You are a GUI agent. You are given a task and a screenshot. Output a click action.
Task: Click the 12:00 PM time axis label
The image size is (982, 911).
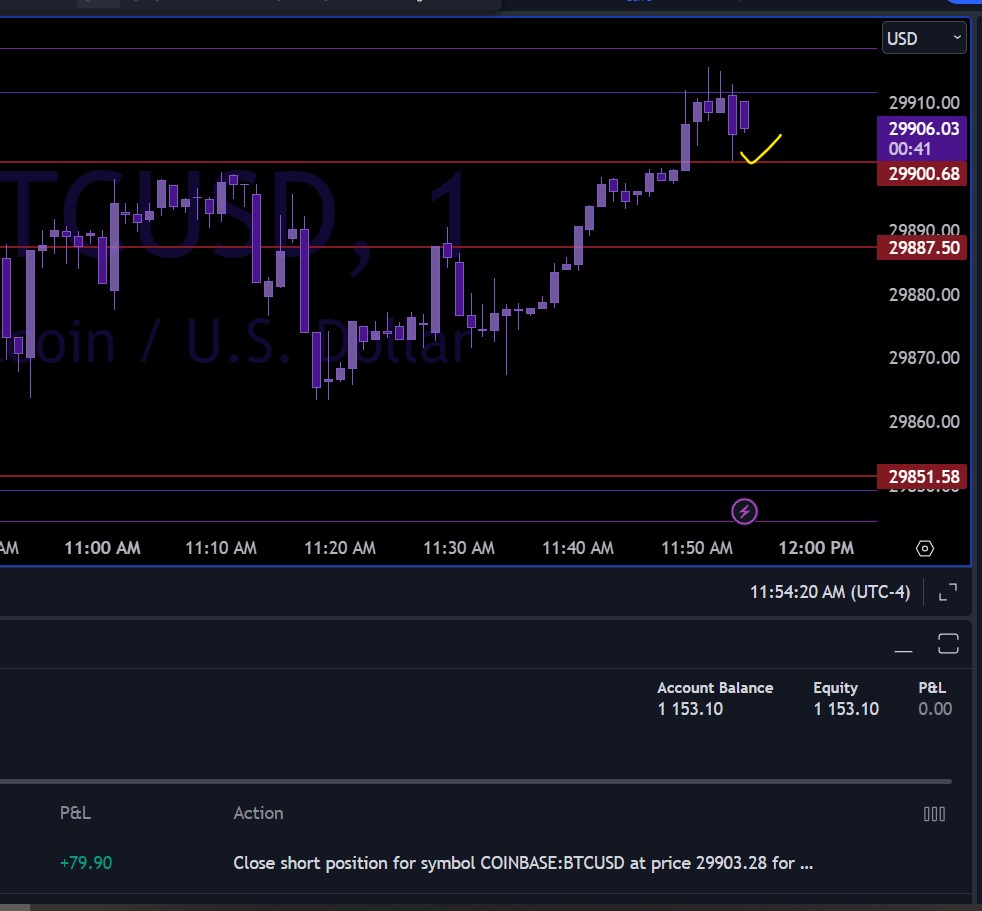coord(816,548)
